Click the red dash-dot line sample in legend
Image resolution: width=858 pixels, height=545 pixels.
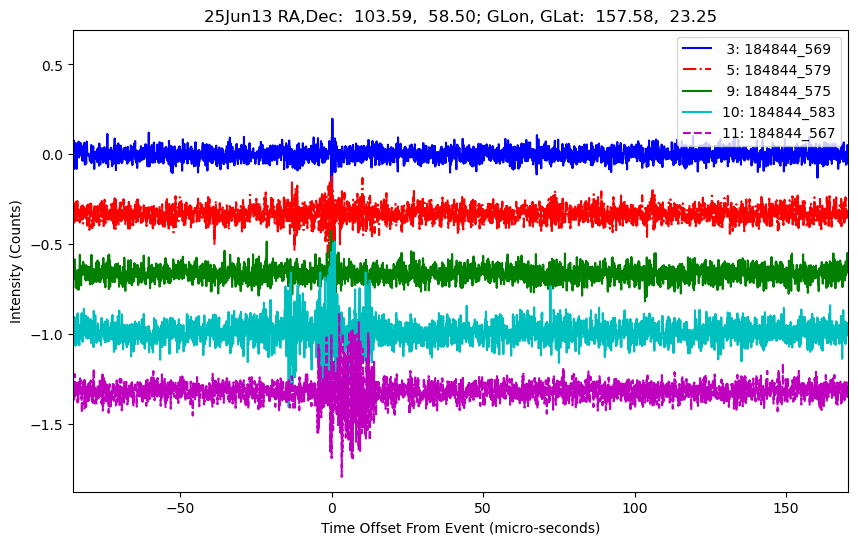pos(700,70)
